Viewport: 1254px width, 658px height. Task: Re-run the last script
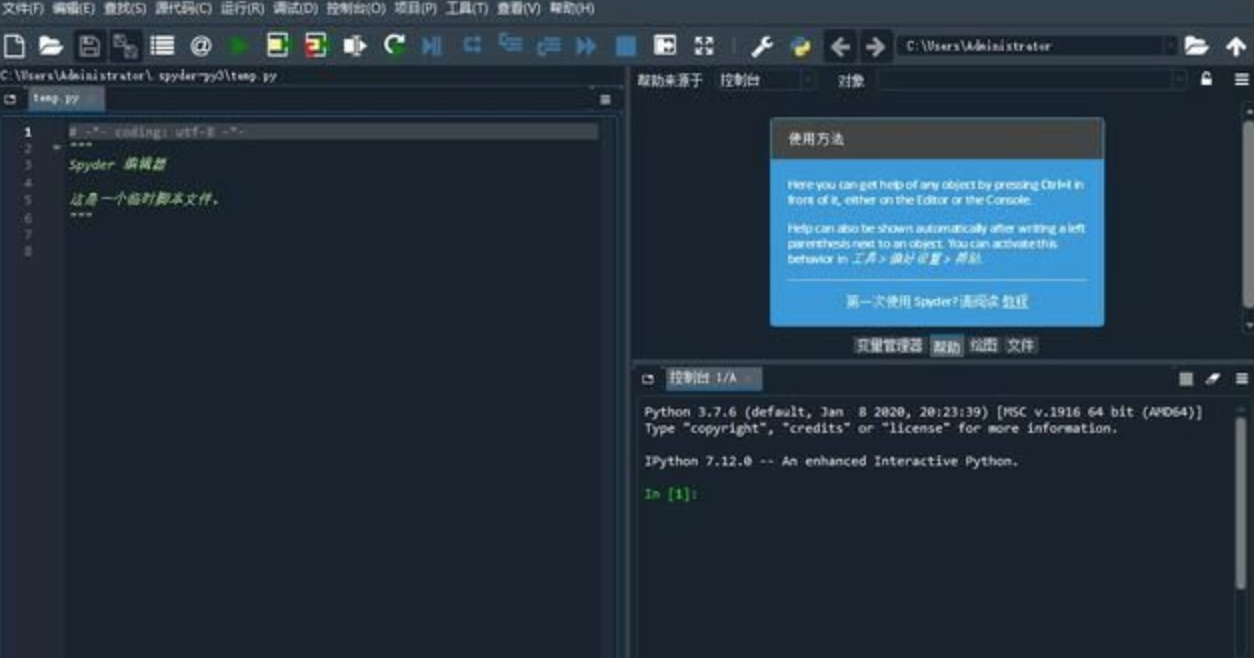point(395,45)
